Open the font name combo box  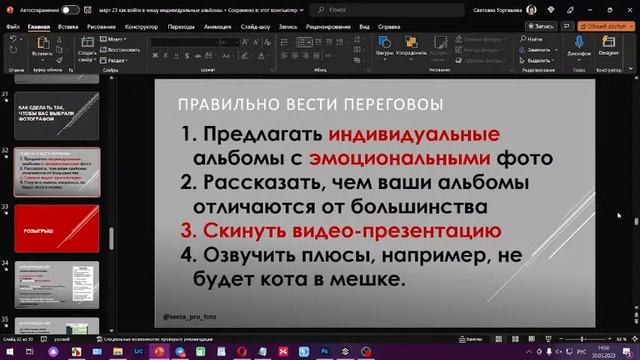185,42
